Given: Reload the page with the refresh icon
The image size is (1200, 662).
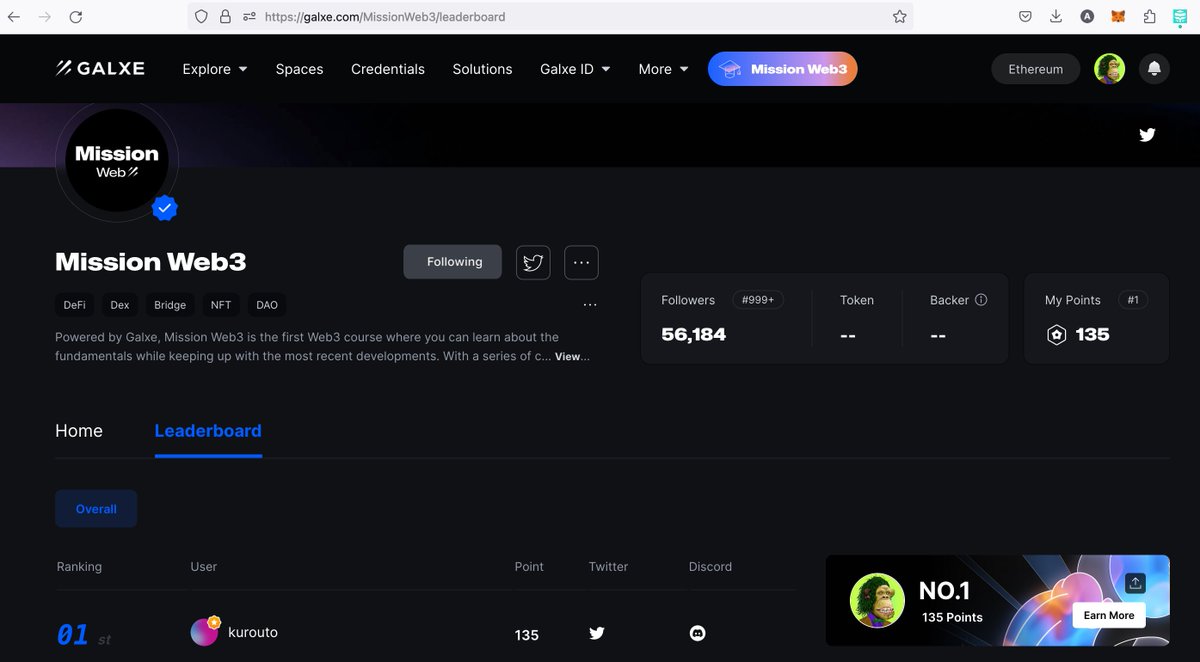Looking at the screenshot, I should (75, 17).
